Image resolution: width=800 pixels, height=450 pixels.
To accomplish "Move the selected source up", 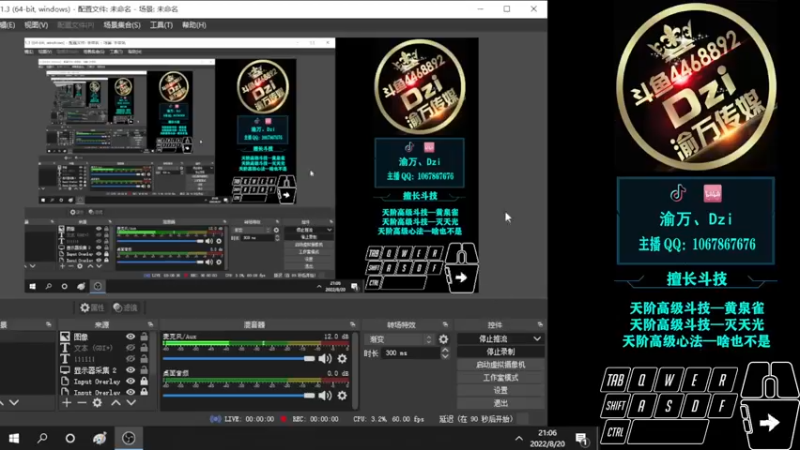I will [x=116, y=403].
